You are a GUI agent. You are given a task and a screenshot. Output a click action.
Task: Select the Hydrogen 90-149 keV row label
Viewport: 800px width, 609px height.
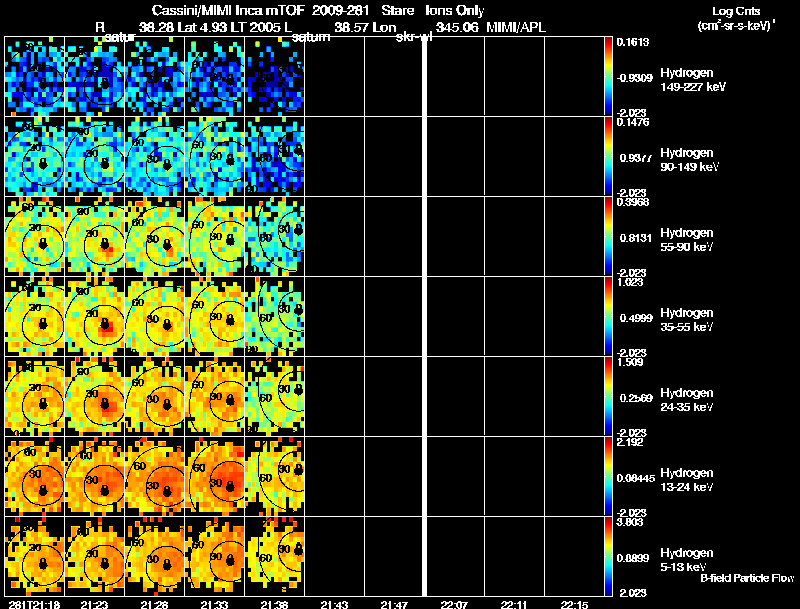(689, 160)
